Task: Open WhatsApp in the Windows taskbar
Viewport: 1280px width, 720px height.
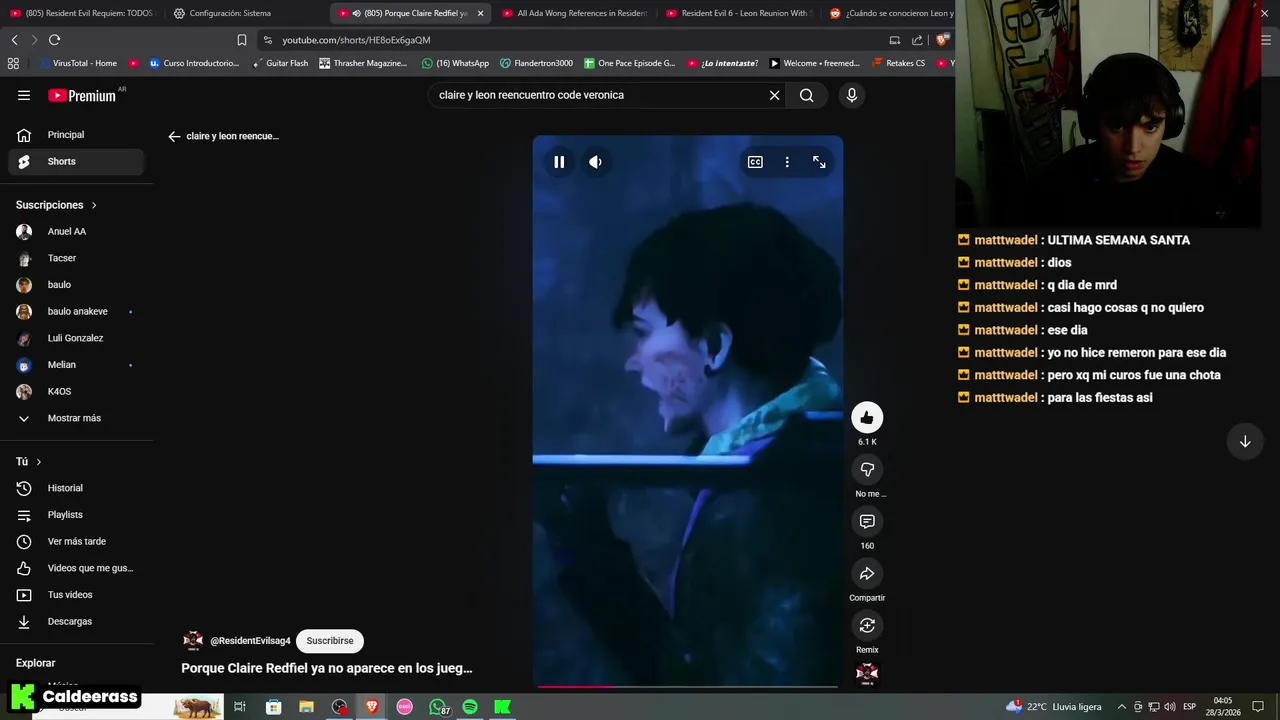Action: click(x=438, y=707)
